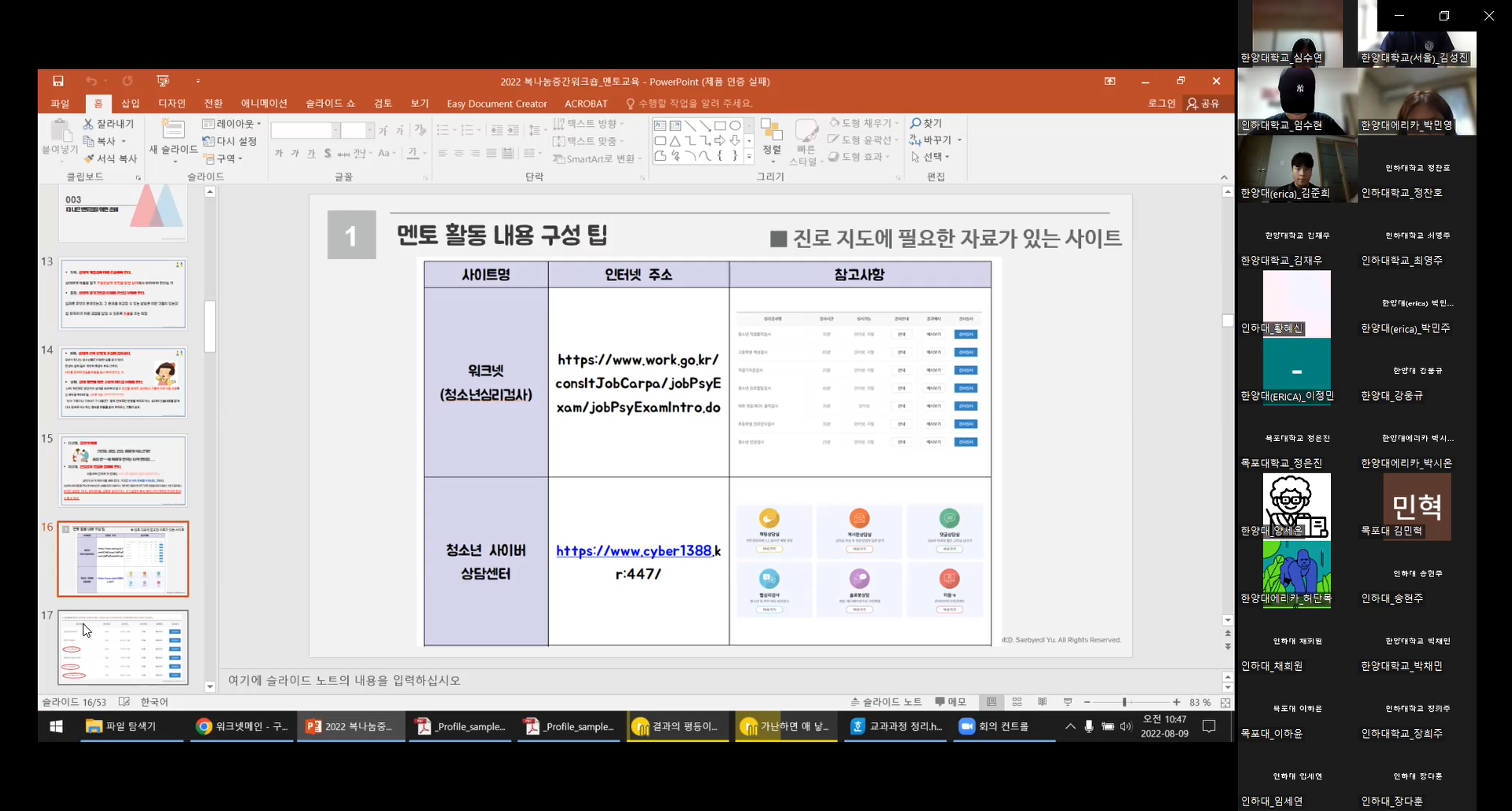The width and height of the screenshot is (1512, 811).
Task: Switch to Slide Sorter view icon
Action: tap(1017, 702)
